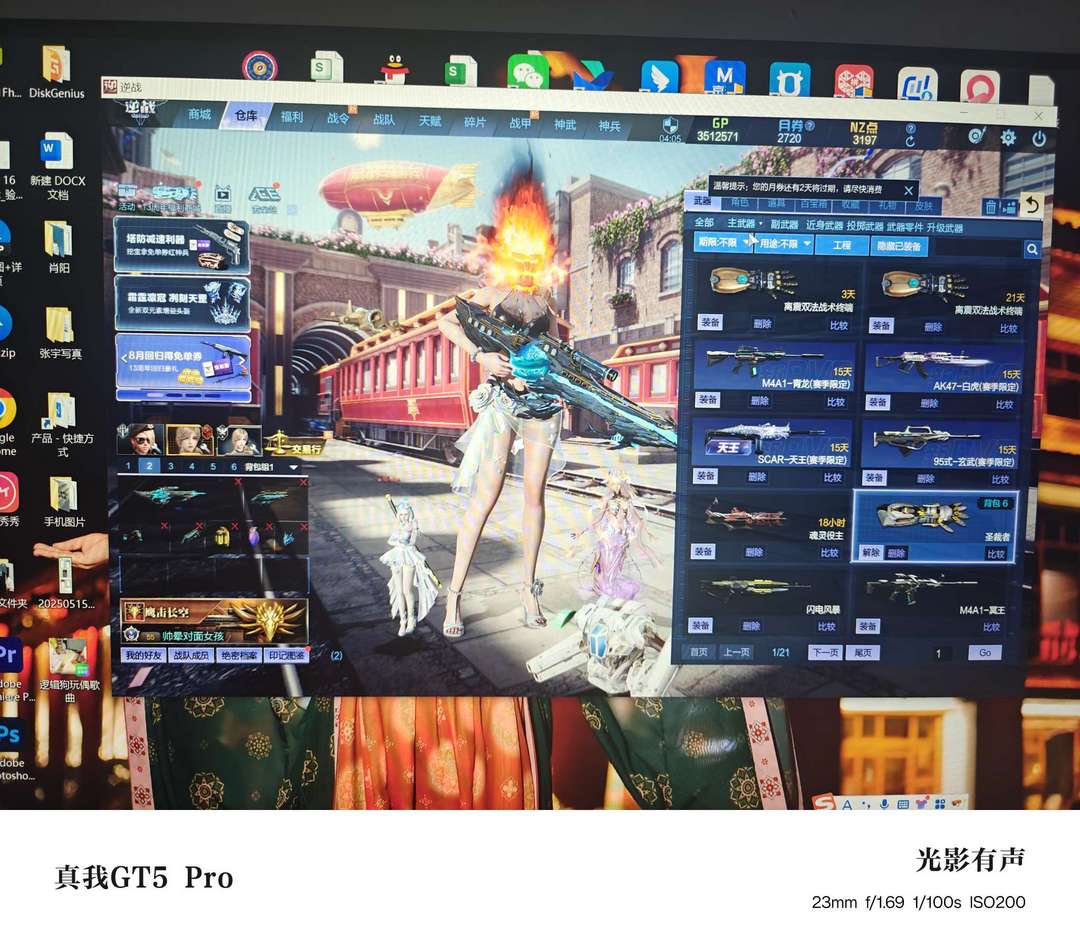
Task: Click the trash bin icon above weapon list
Action: coord(991,207)
